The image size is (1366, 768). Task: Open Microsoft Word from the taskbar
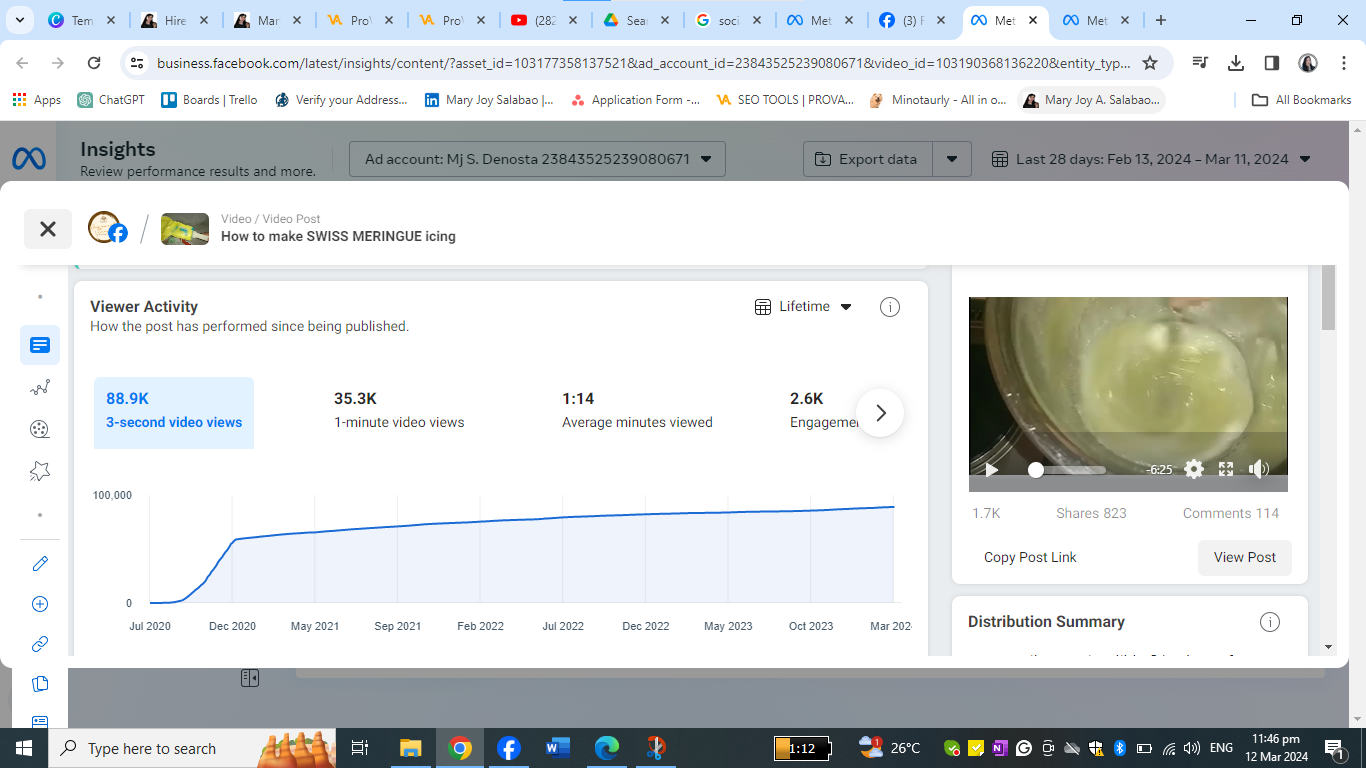click(x=557, y=748)
